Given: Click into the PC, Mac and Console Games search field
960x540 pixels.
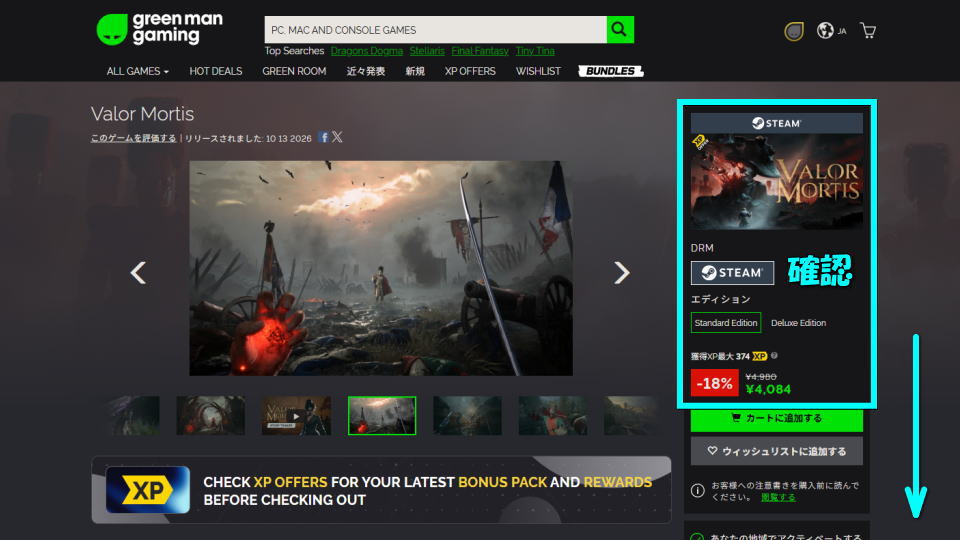Looking at the screenshot, I should (435, 29).
